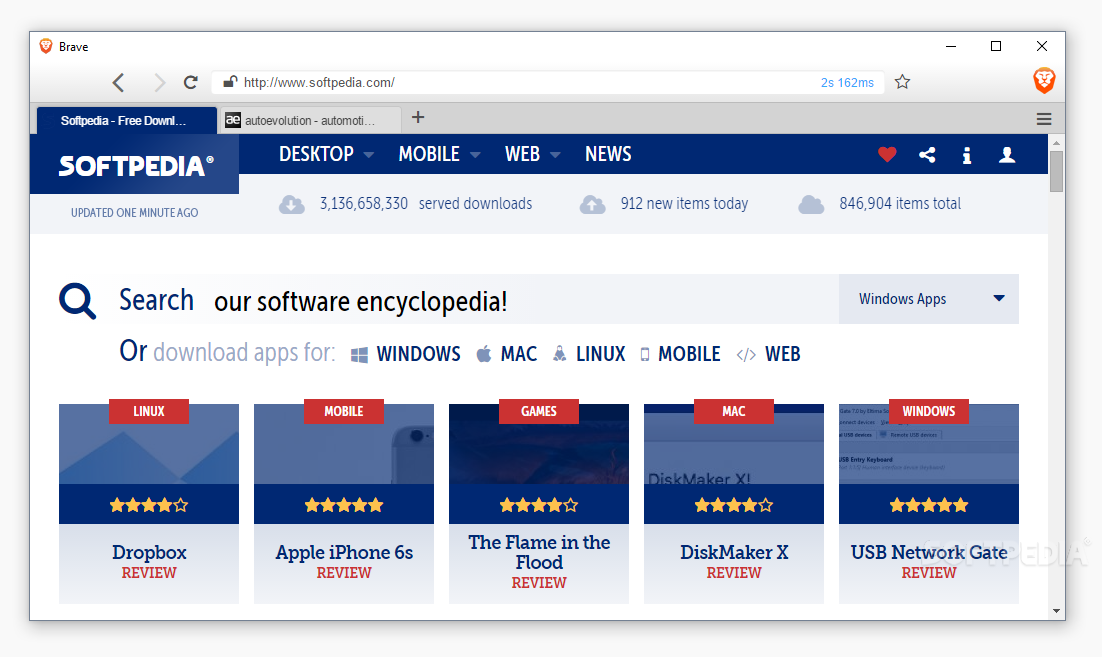Expand the MOBILE menu
1102x657 pixels.
coord(439,154)
